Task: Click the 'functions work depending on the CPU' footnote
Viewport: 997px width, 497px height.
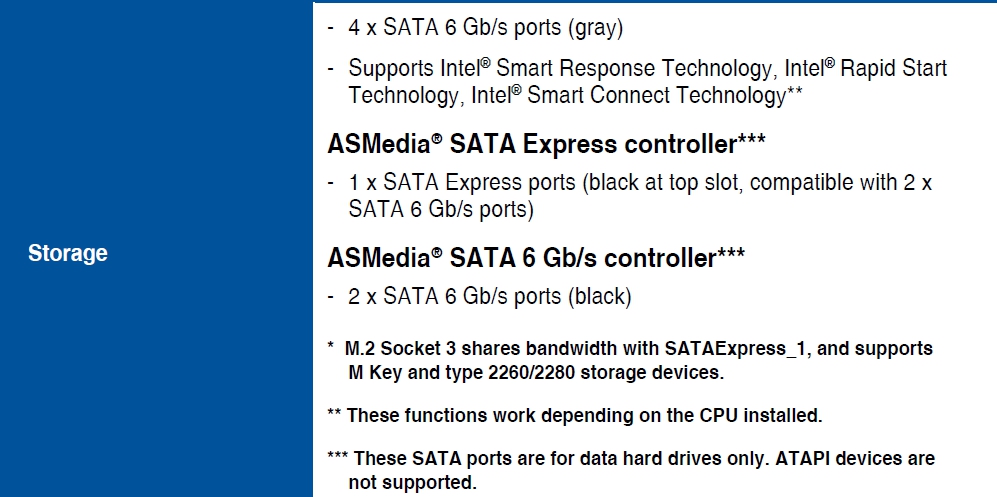Action: (x=575, y=416)
